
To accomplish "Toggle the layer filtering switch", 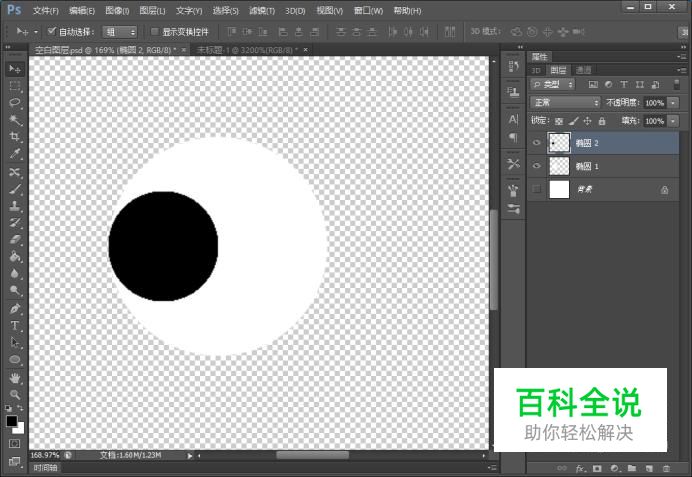I will (x=676, y=84).
